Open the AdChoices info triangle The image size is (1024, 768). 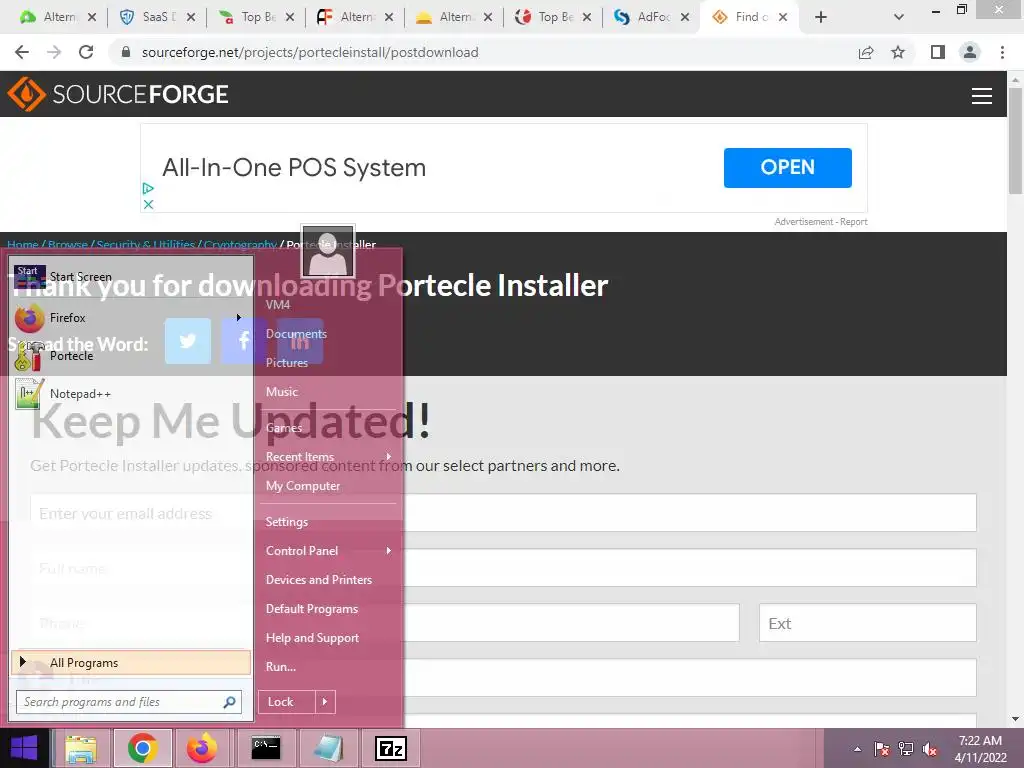click(x=148, y=188)
